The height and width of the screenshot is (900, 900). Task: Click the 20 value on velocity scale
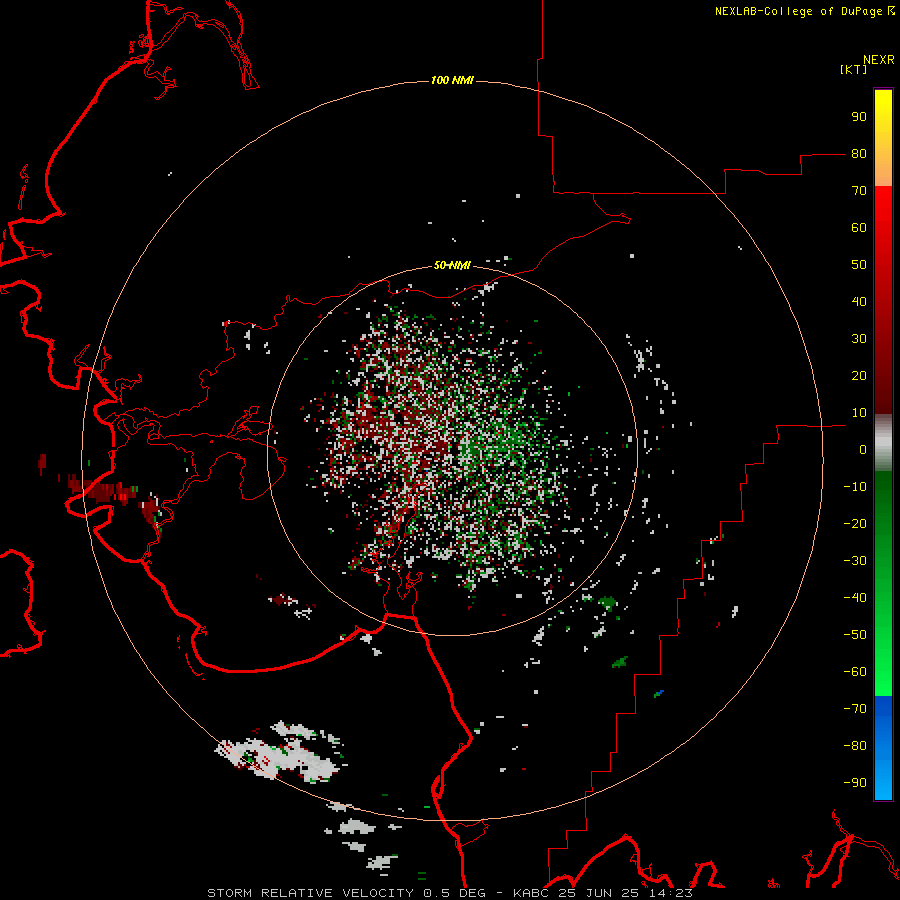click(859, 375)
